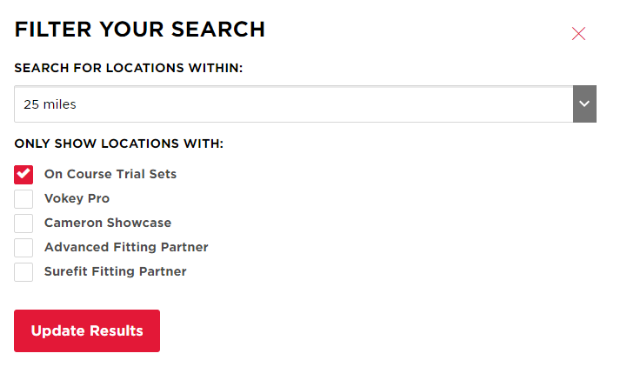
Task: Click the 'Only show locations with' heading
Action: (119, 144)
